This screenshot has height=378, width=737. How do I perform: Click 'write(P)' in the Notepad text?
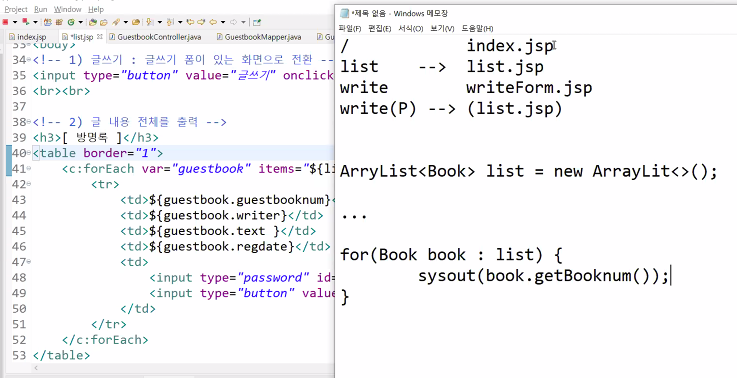click(x=378, y=109)
